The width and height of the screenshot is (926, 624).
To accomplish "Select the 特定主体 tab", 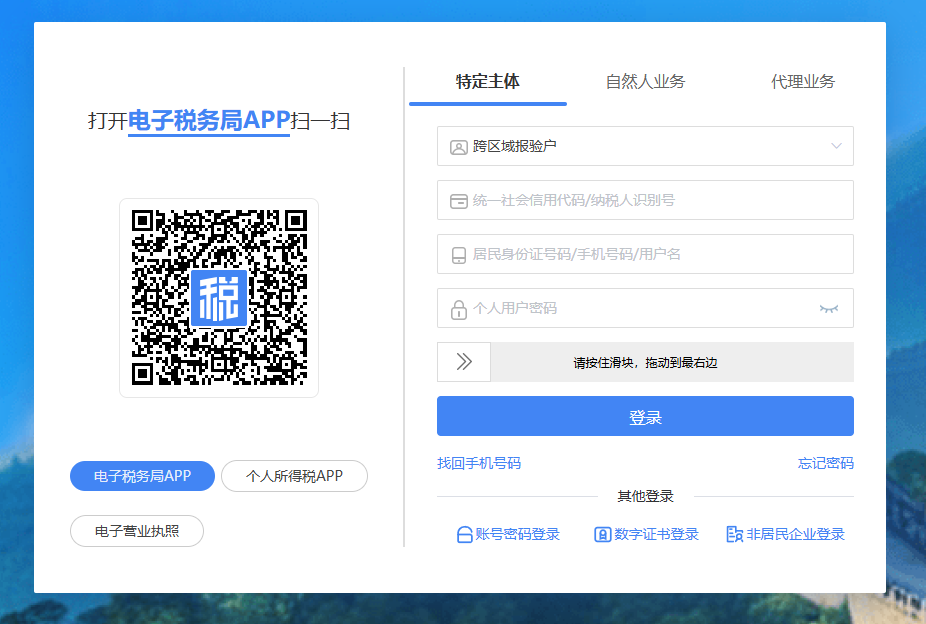I will point(488,82).
